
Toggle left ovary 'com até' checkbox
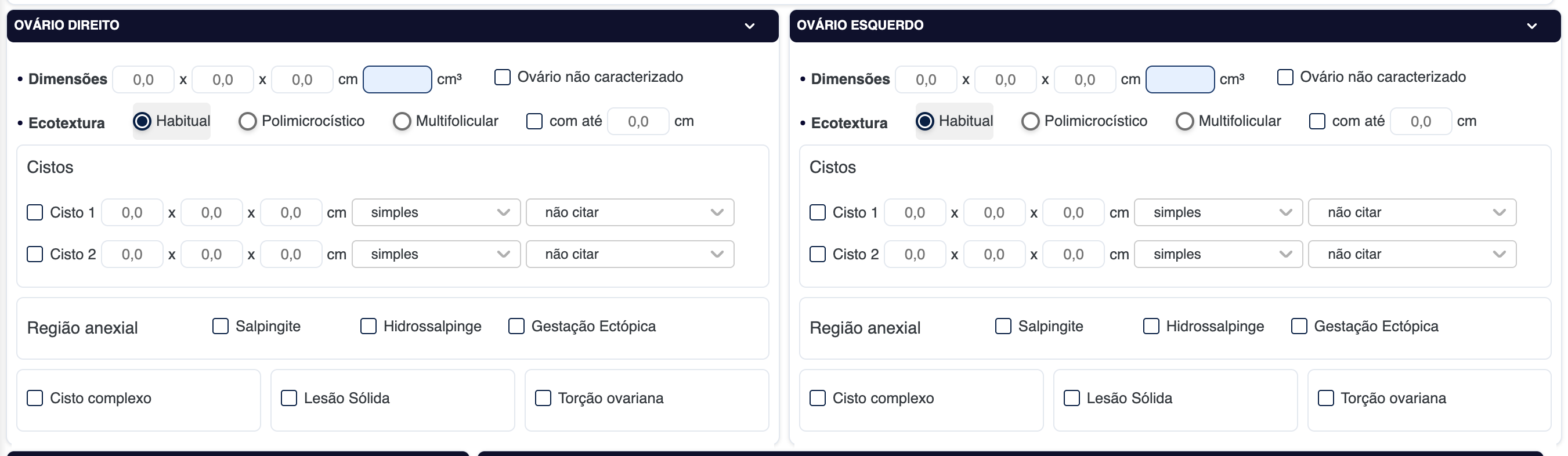tap(1317, 122)
